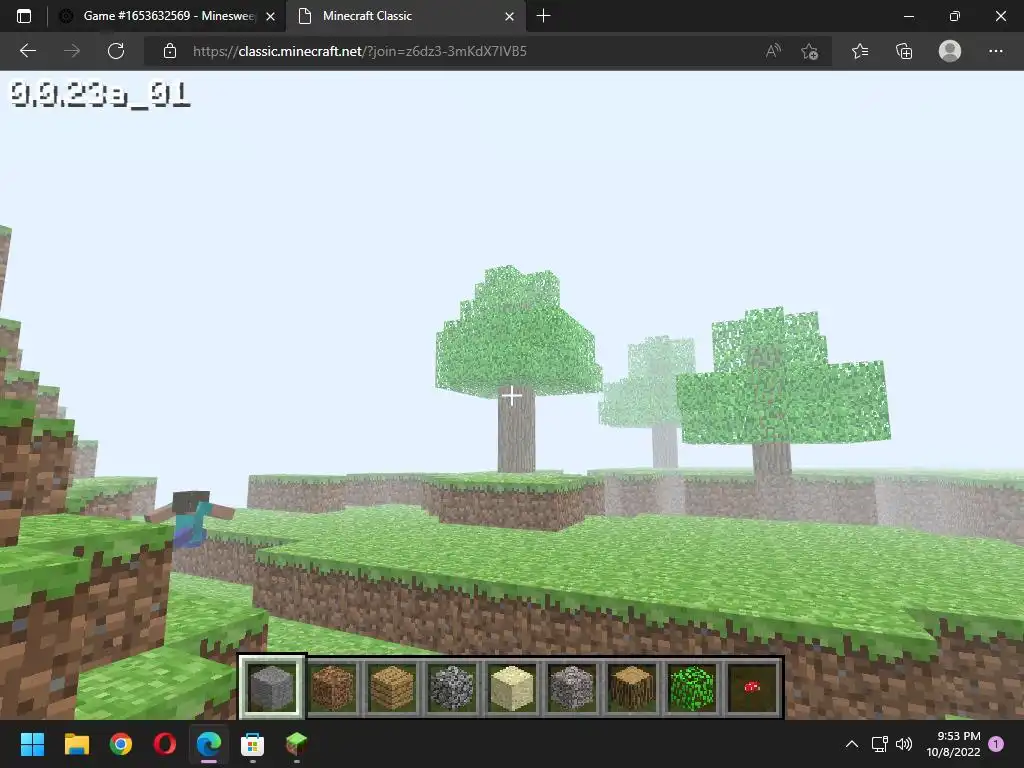Launch Google Chrome from taskbar
The height and width of the screenshot is (768, 1024).
pyautogui.click(x=121, y=744)
